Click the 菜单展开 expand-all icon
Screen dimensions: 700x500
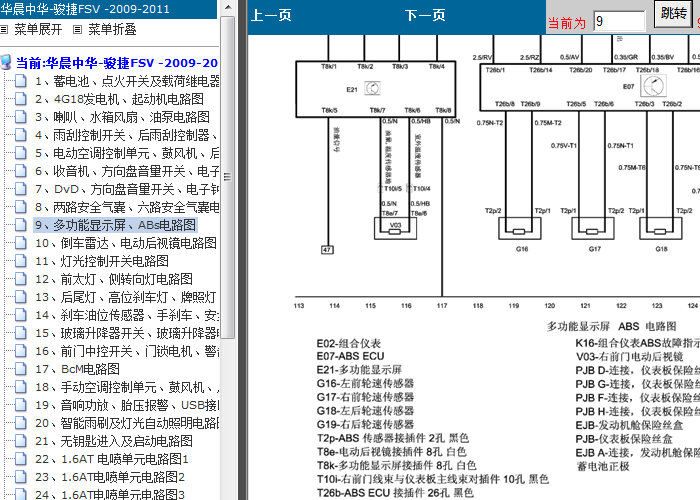point(4,29)
